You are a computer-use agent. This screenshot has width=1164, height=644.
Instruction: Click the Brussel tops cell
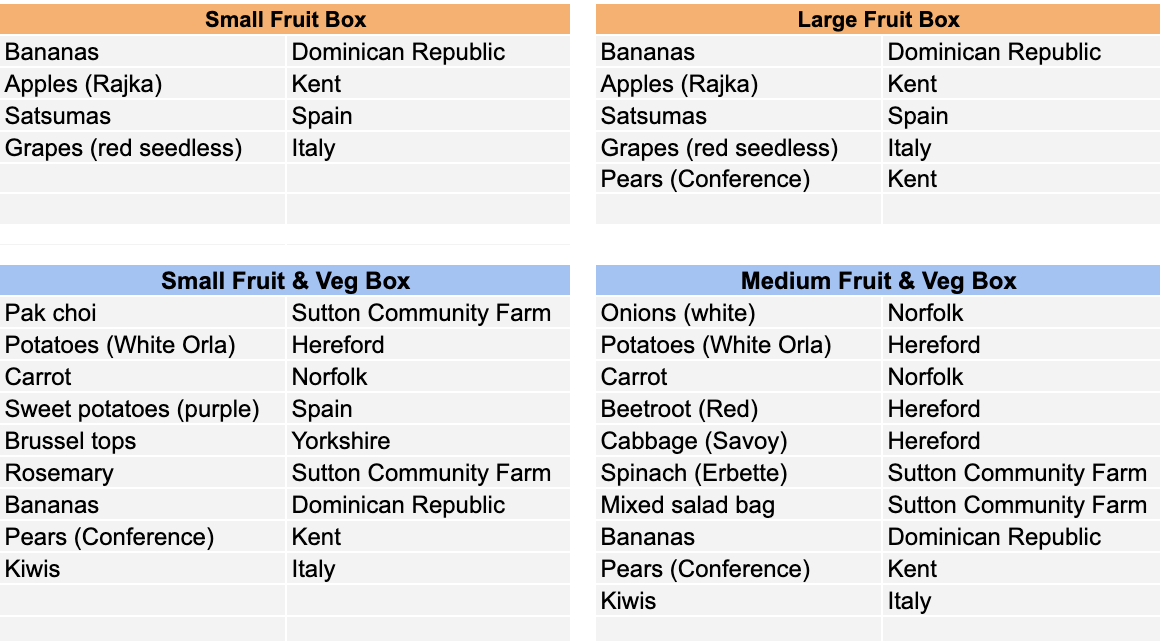click(143, 441)
